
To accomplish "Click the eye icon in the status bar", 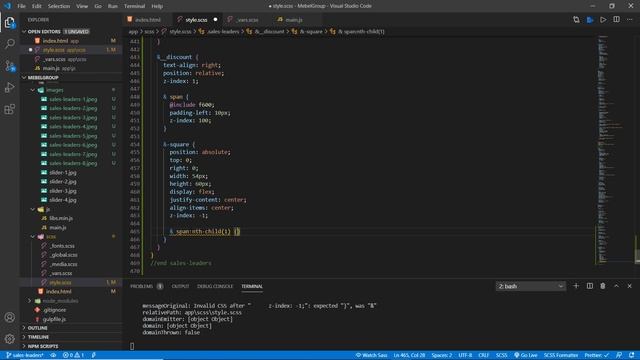I will point(53,355).
